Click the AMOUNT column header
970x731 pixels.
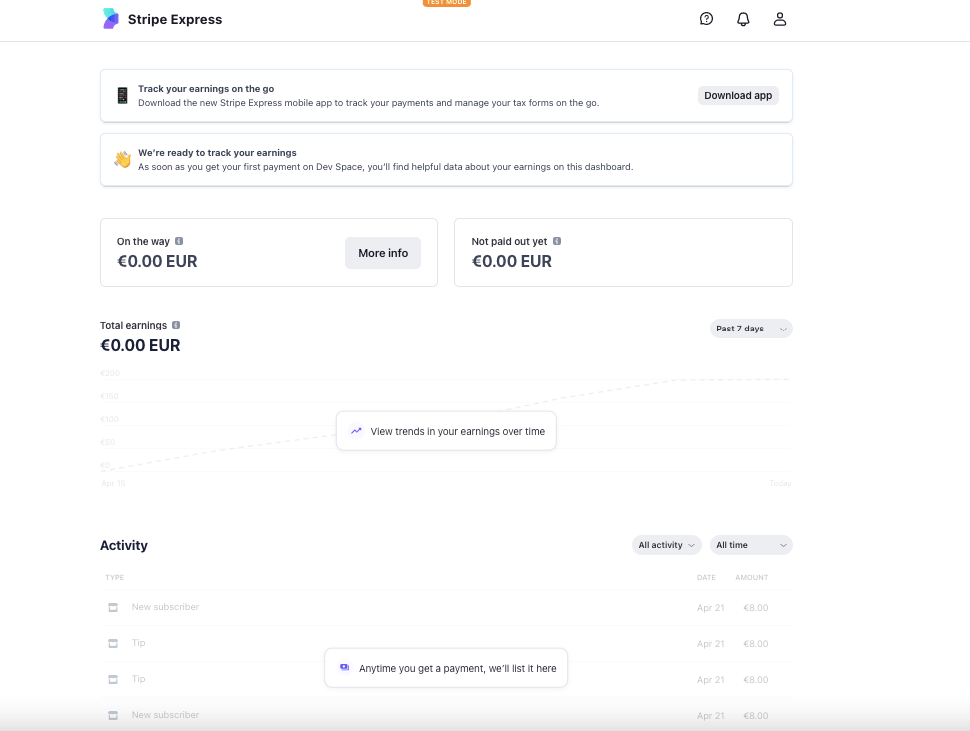[x=752, y=577]
